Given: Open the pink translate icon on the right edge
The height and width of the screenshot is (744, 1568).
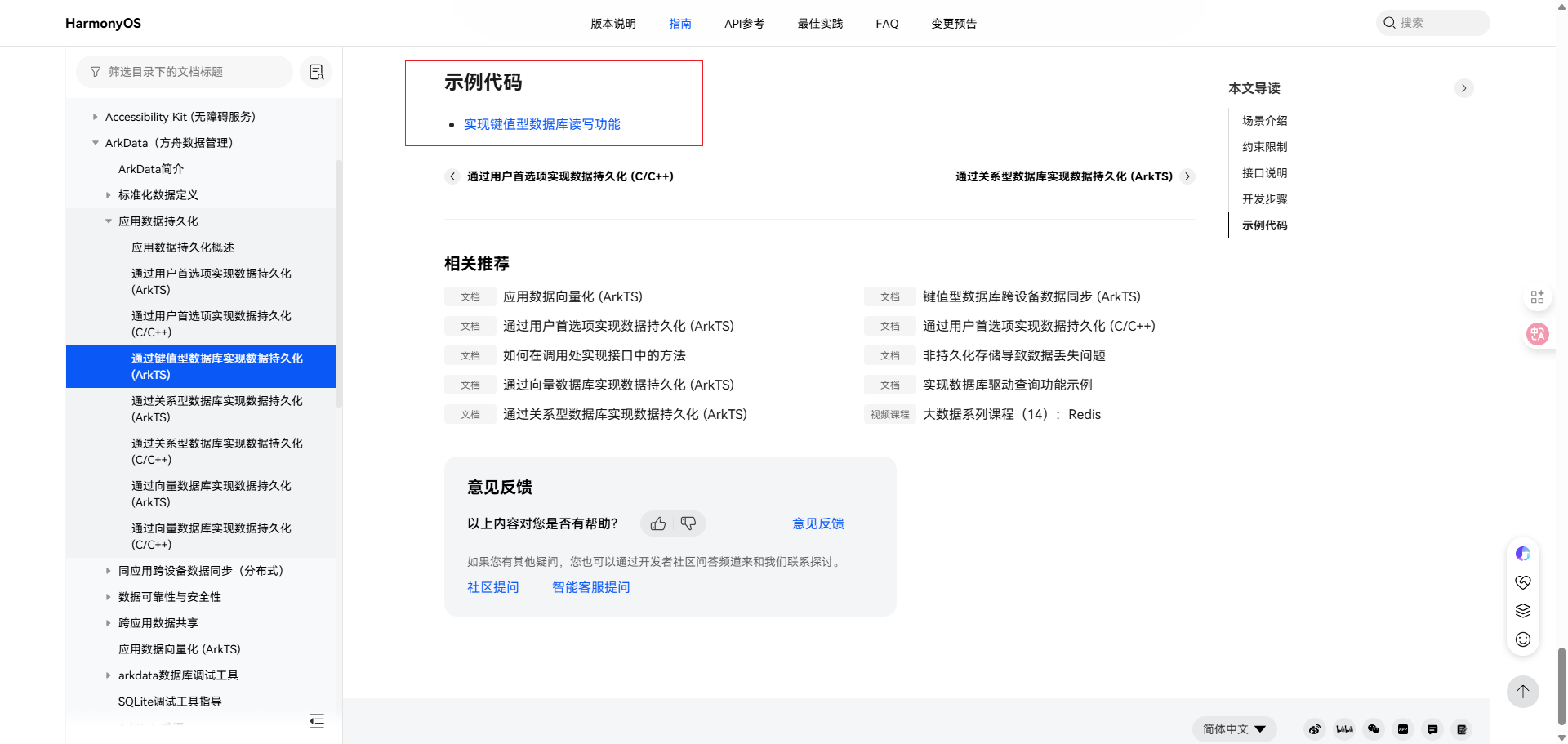Looking at the screenshot, I should (x=1537, y=334).
